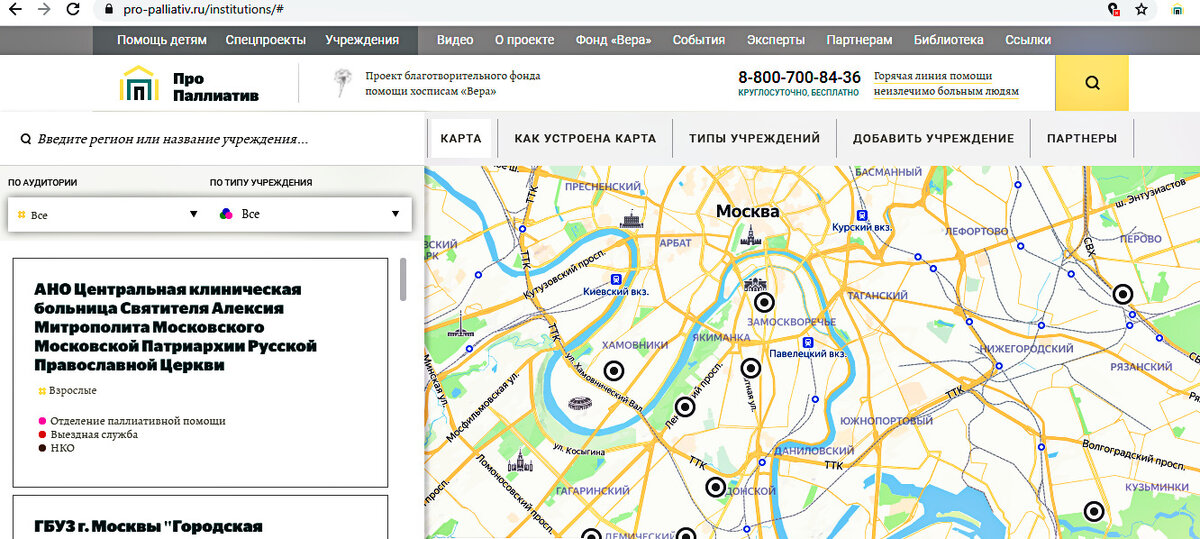1200x539 pixels.
Task: Click the Отделение паллиативной помощи label
Action: [138, 421]
